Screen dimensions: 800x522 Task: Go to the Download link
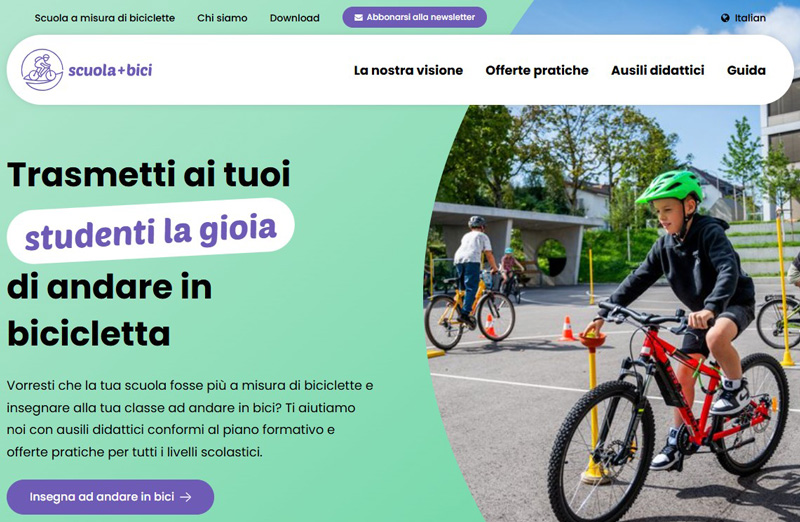coord(294,18)
